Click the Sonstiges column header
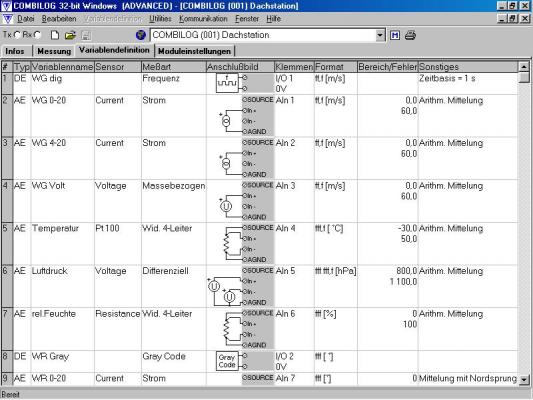The width and height of the screenshot is (533, 400). pyautogui.click(x=468, y=67)
